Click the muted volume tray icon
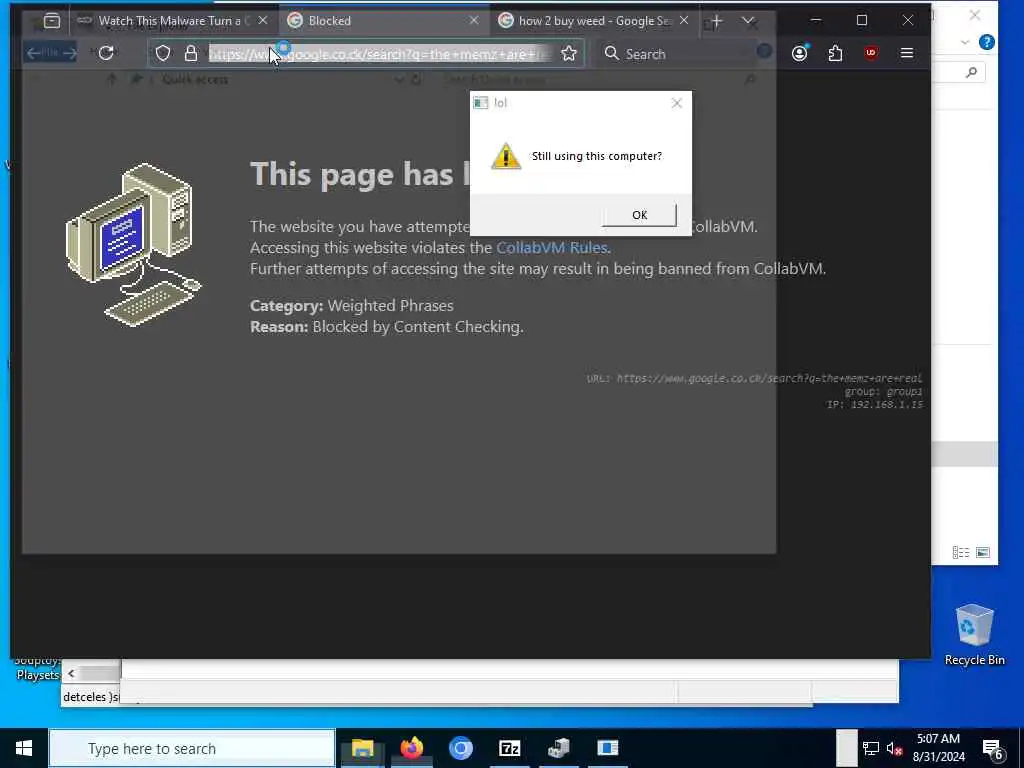The image size is (1024, 768). (x=895, y=748)
